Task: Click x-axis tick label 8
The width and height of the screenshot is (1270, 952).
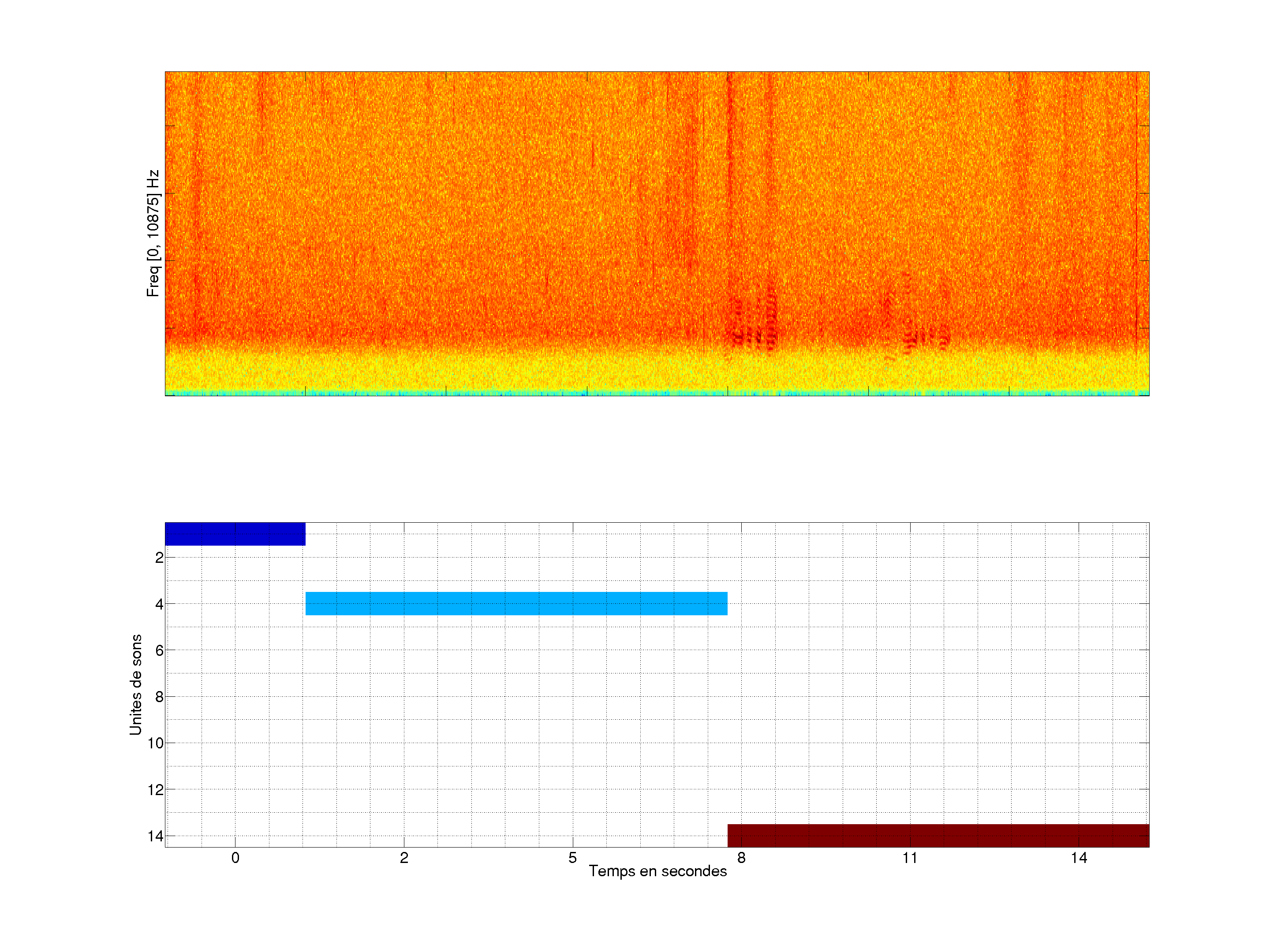Action: click(741, 858)
